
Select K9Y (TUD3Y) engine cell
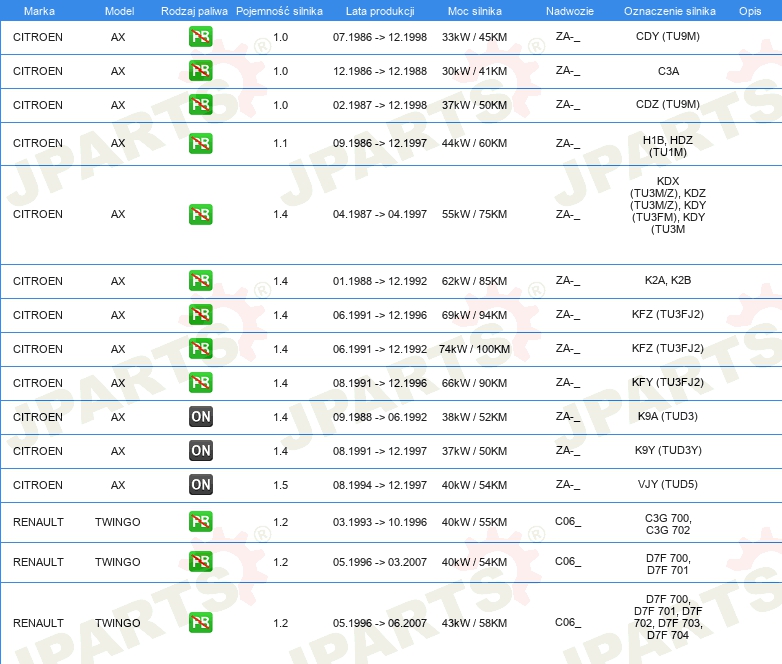click(668, 450)
